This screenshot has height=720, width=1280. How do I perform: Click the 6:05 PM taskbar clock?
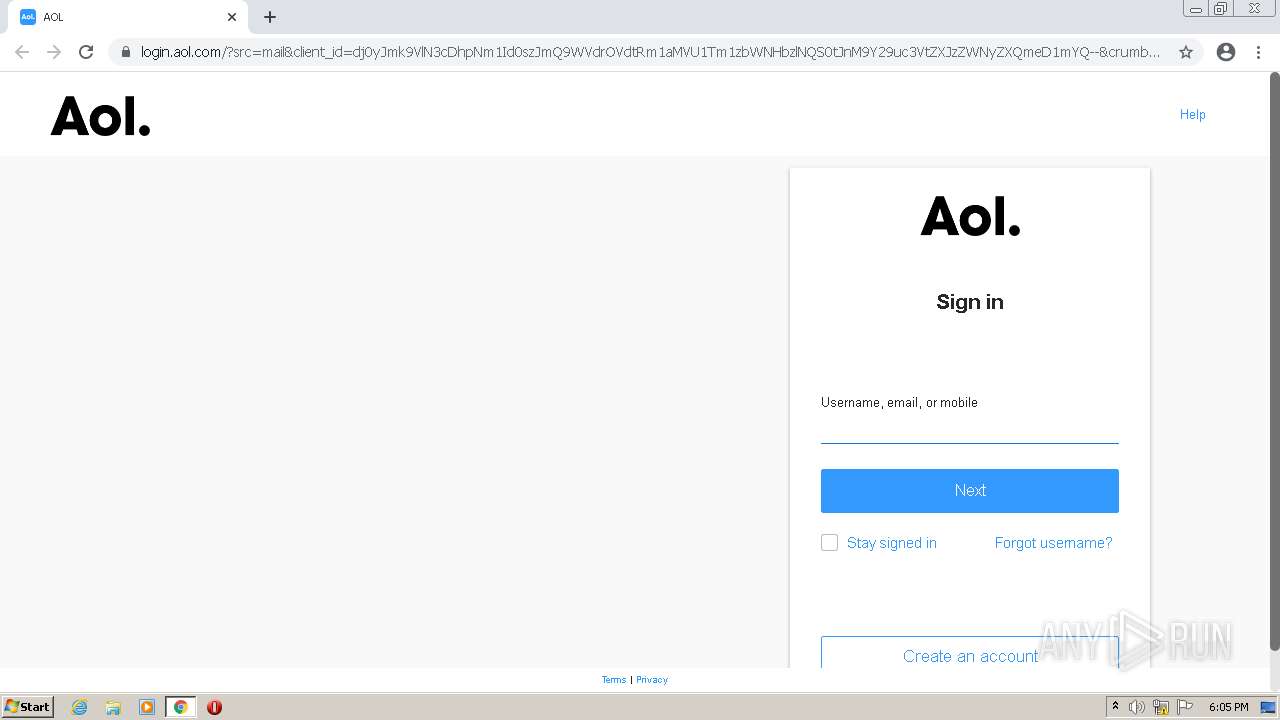[x=1228, y=707]
